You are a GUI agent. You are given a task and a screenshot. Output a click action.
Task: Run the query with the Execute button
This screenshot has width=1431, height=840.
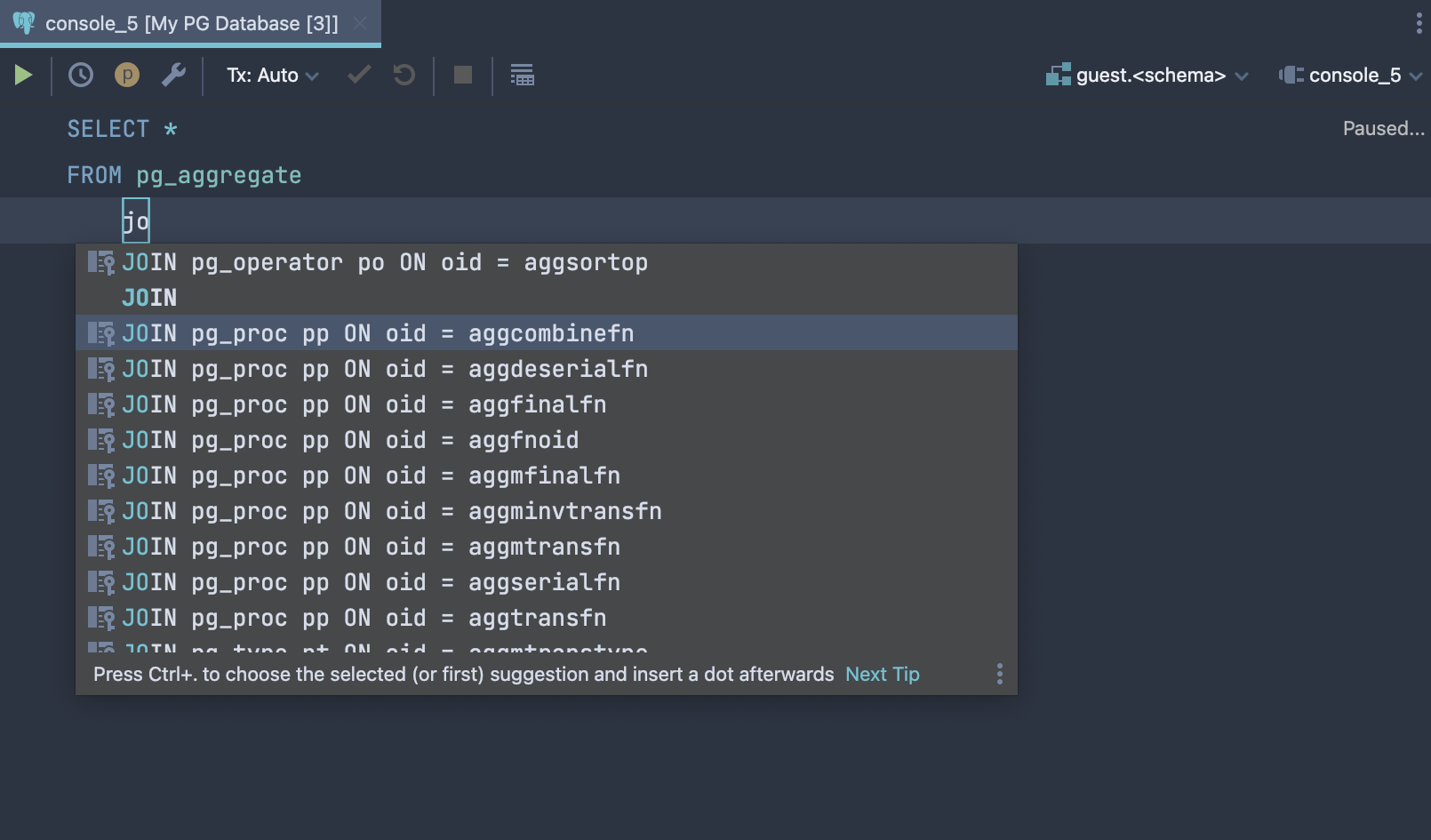(24, 76)
